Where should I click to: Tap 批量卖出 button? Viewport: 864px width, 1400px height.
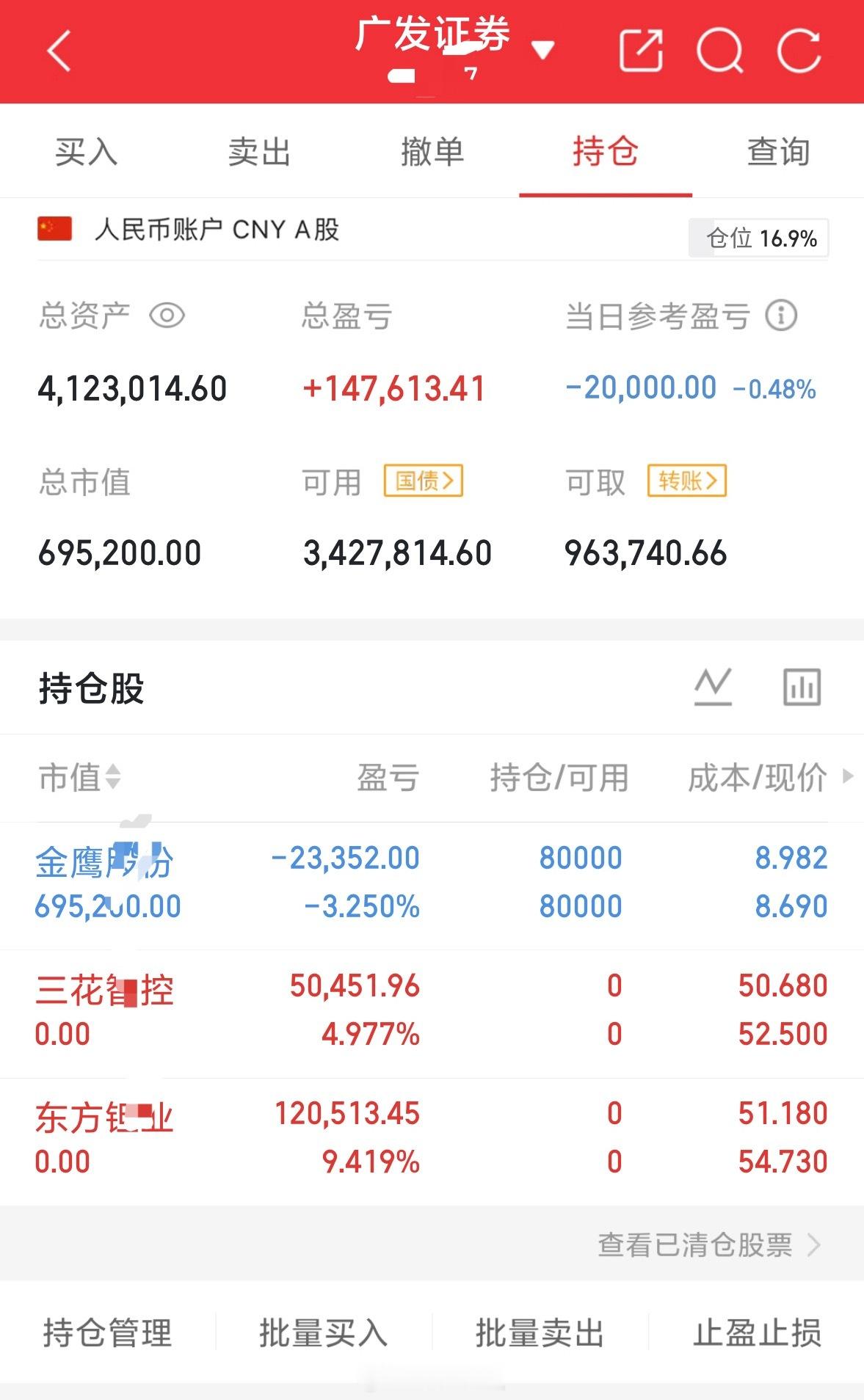[540, 1332]
